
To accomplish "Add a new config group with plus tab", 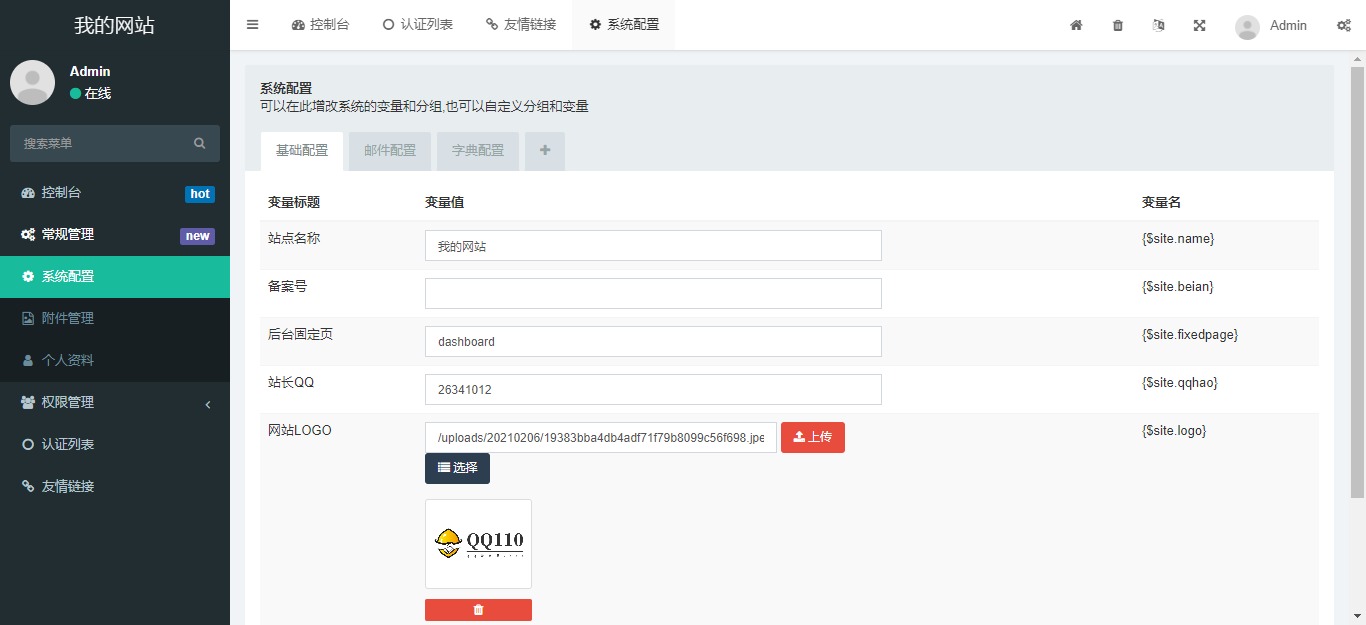I will click(x=545, y=151).
